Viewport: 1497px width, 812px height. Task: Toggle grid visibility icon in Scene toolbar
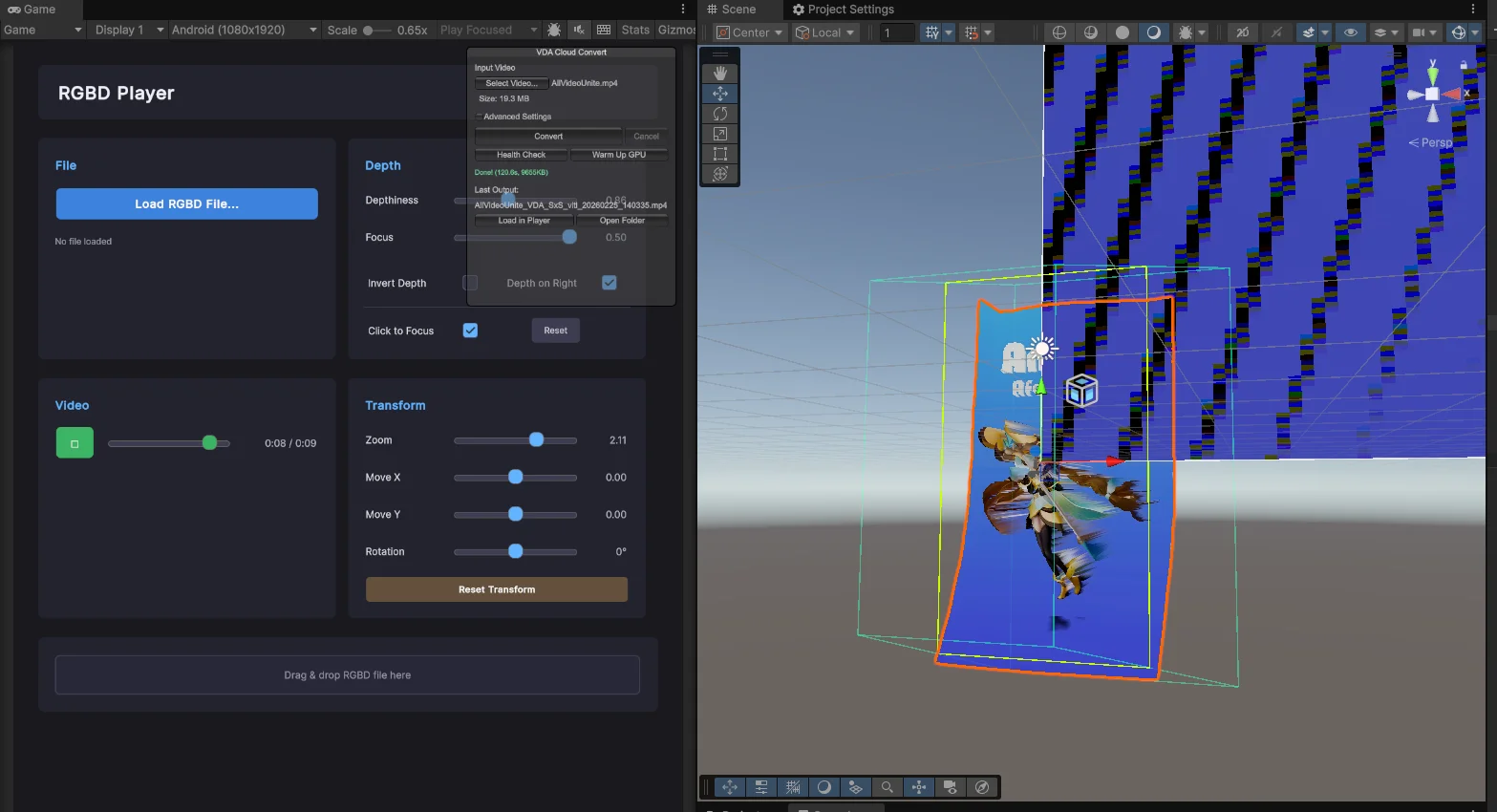pyautogui.click(x=931, y=32)
